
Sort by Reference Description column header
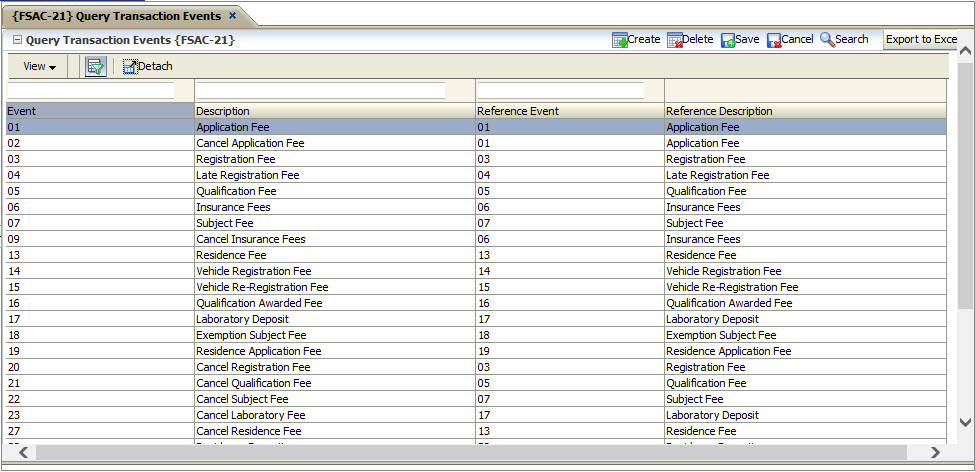tap(719, 111)
